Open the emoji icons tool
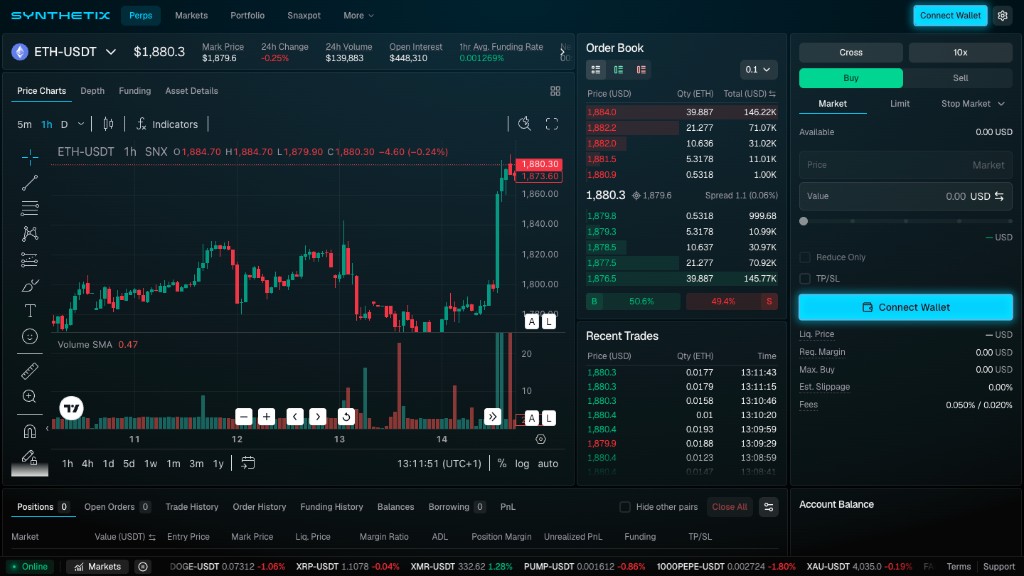This screenshot has height=576, width=1024. click(x=29, y=336)
